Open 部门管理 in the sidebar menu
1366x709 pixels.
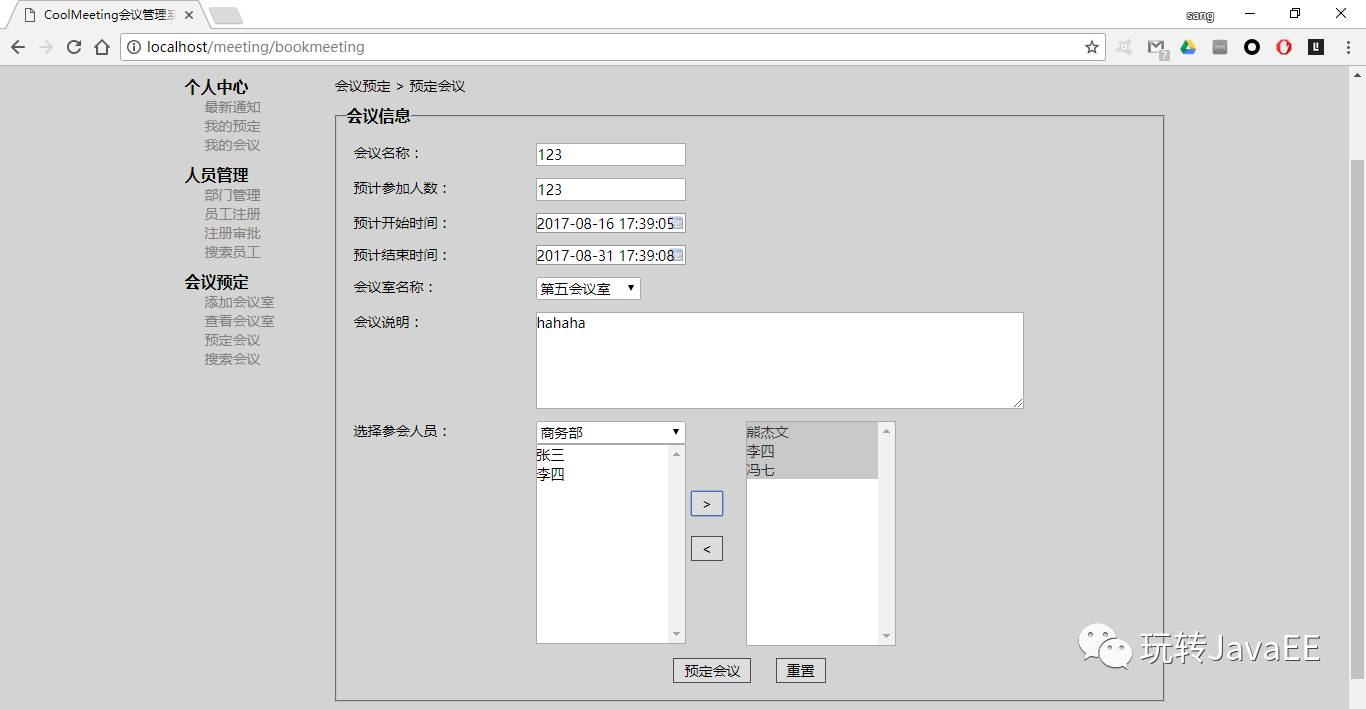pos(232,195)
